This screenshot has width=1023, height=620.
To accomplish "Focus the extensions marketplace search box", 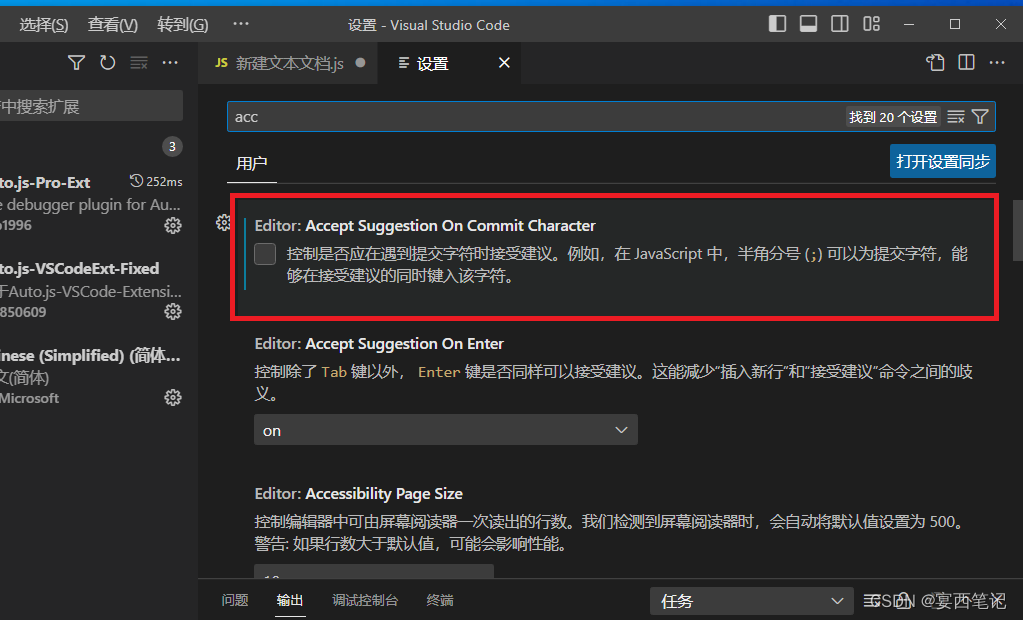I will [x=91, y=106].
